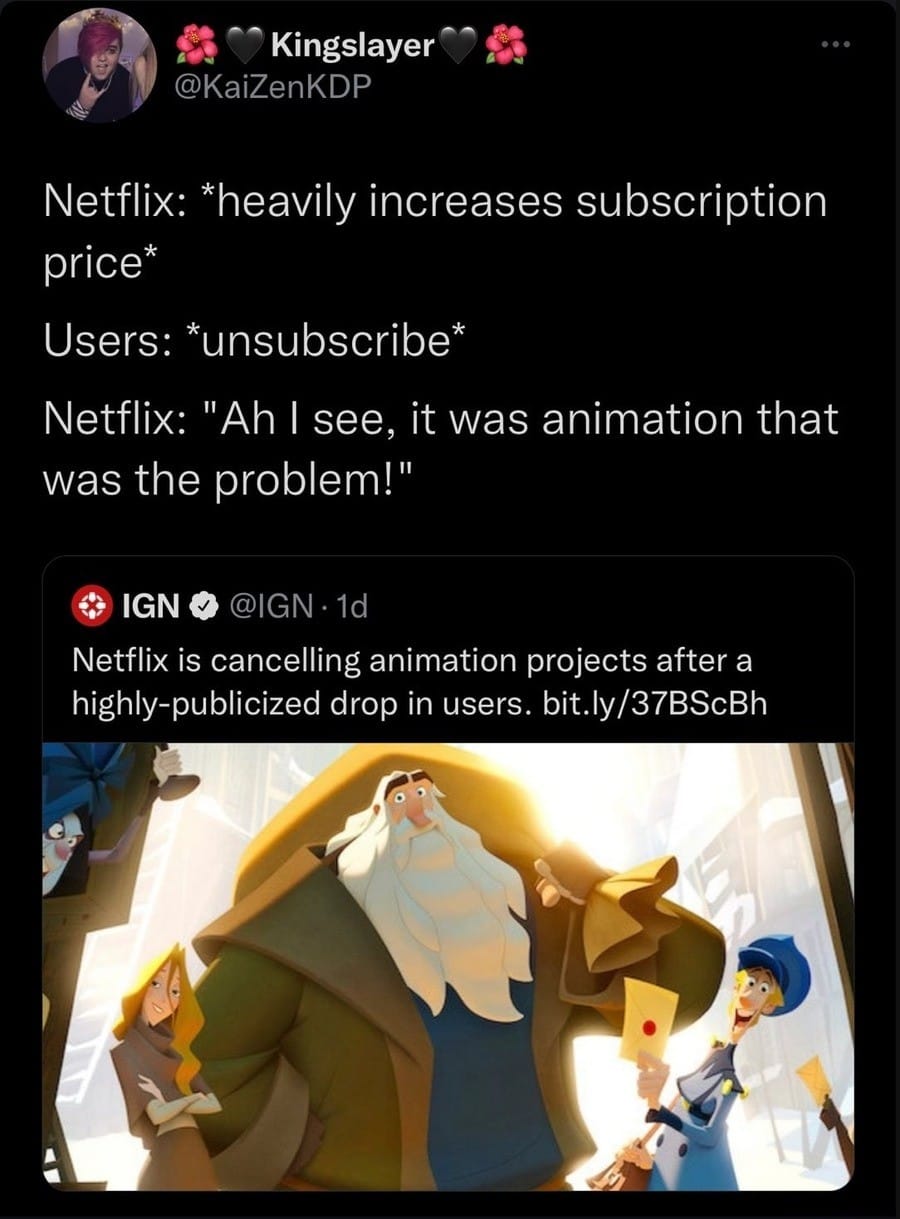The width and height of the screenshot is (900, 1219).
Task: Open the quoted IGN tweet headline text
Action: (410, 682)
